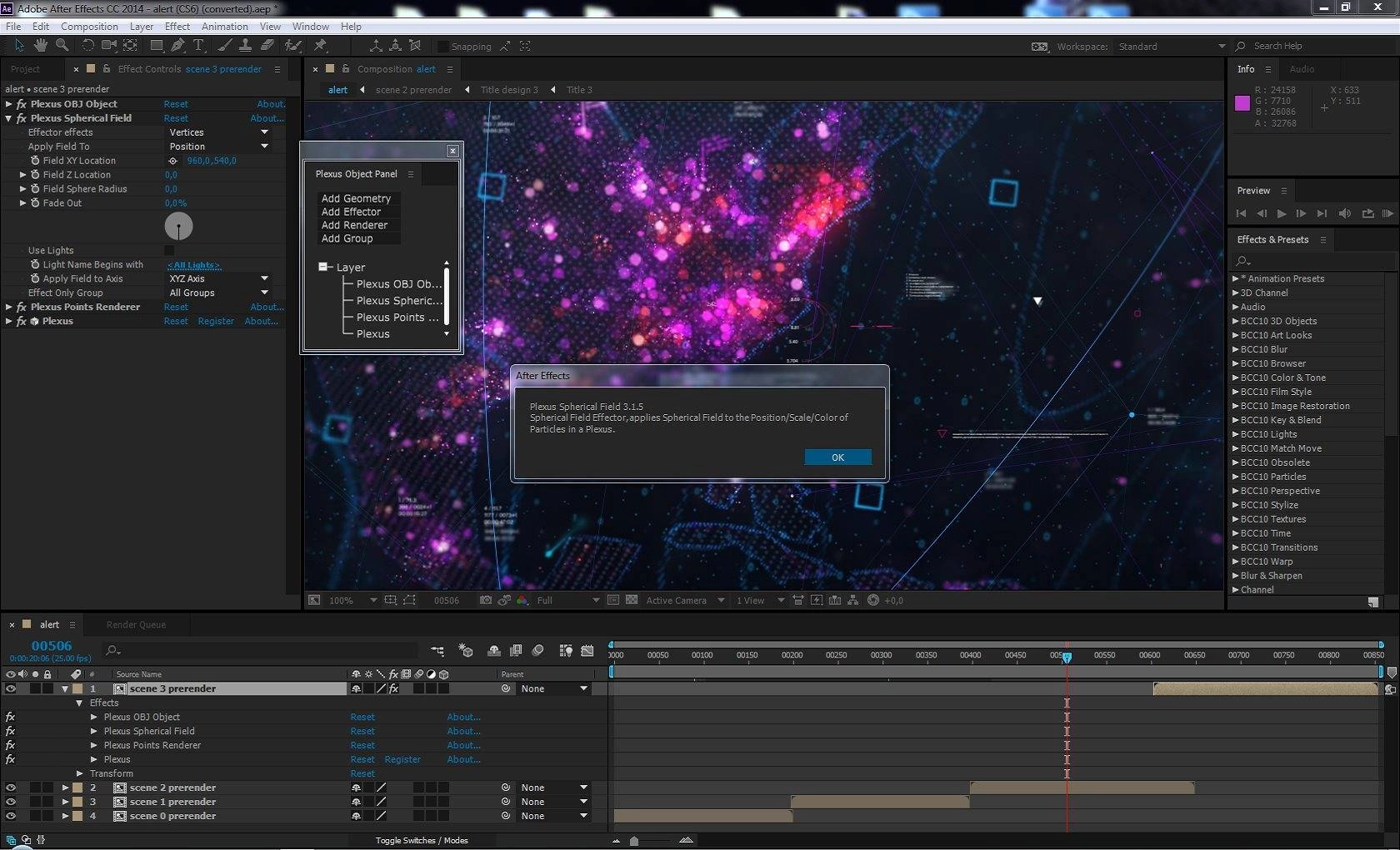Open the Animation menu
Image resolution: width=1400 pixels, height=850 pixels.
225,27
